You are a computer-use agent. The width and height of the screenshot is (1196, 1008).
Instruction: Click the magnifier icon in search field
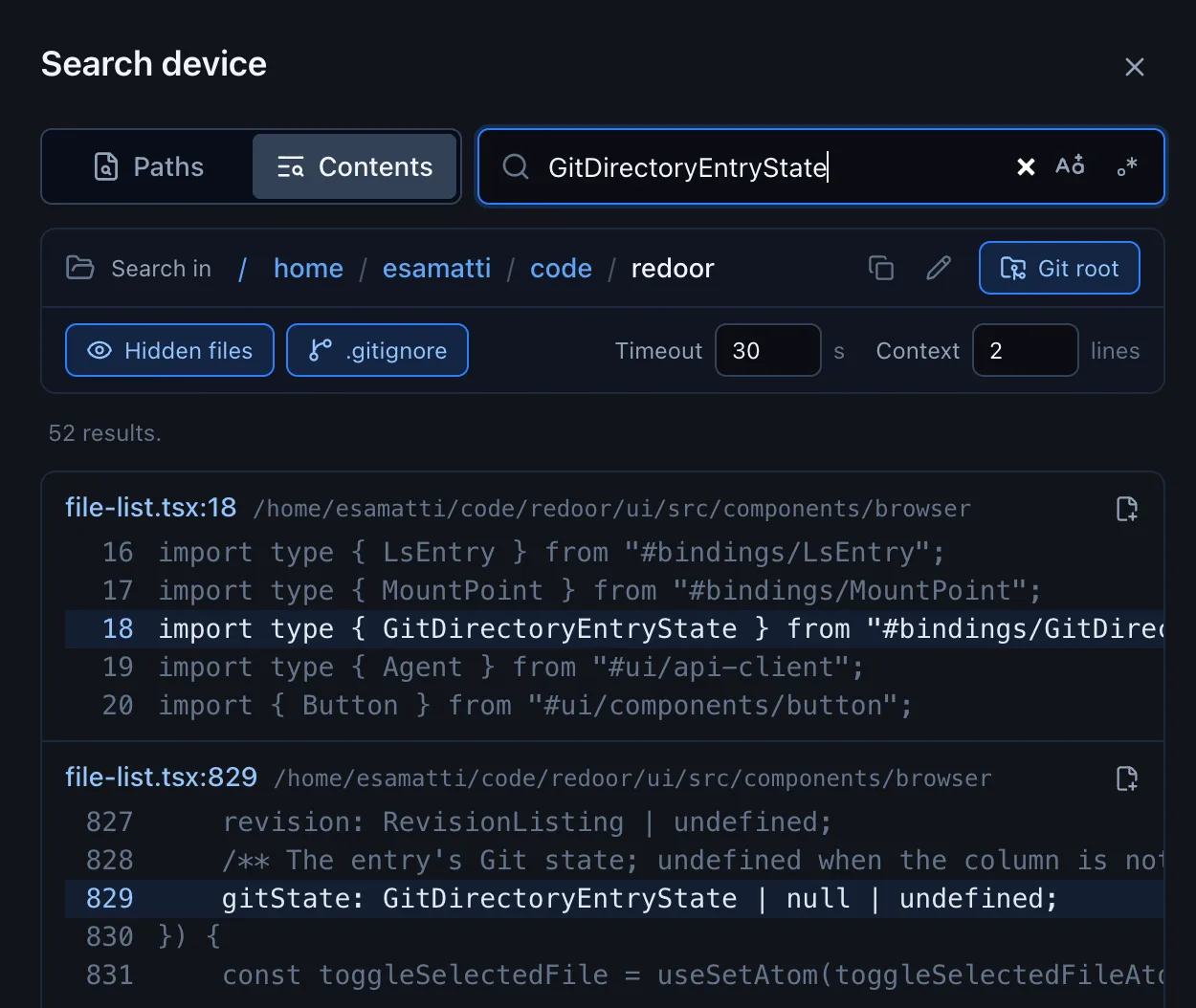coord(516,167)
